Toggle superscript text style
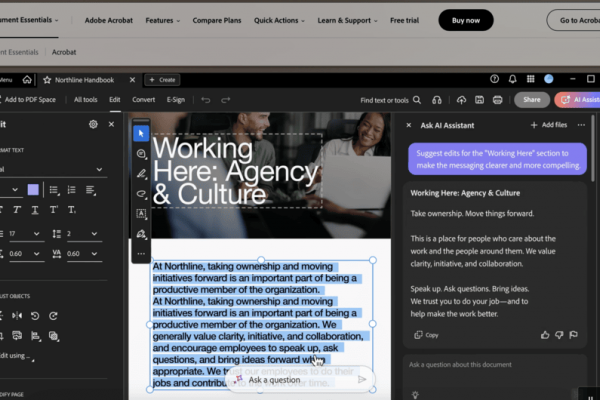The width and height of the screenshot is (600, 400). click(x=54, y=210)
